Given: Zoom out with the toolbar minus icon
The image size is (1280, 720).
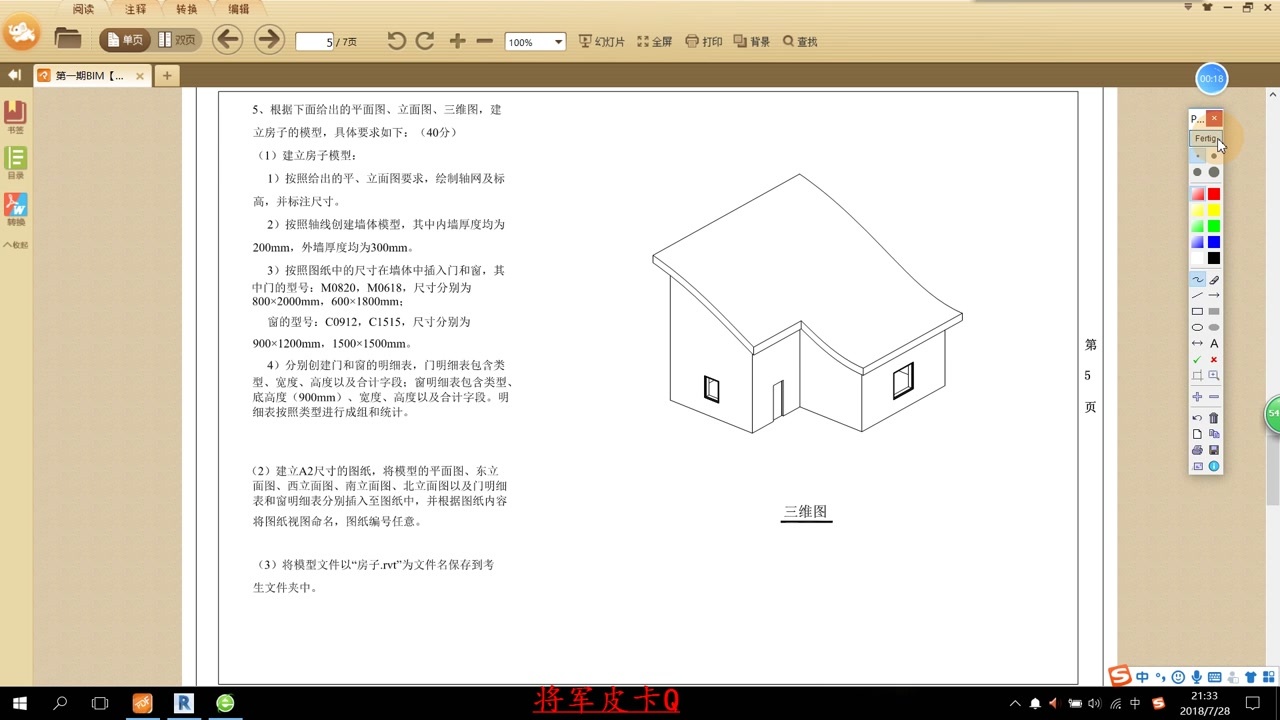Looking at the screenshot, I should (485, 41).
